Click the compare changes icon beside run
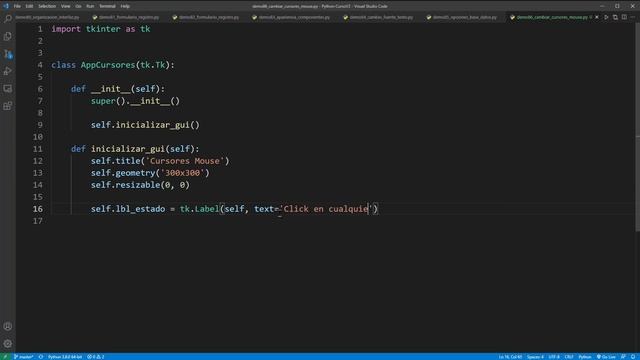Image resolution: width=640 pixels, height=360 pixels. pos(615,17)
